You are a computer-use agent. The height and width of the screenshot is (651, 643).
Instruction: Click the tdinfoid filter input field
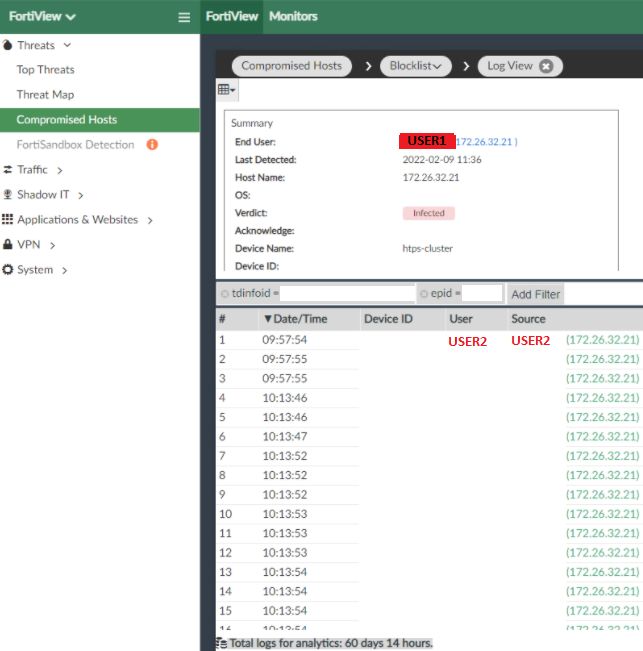click(x=347, y=294)
